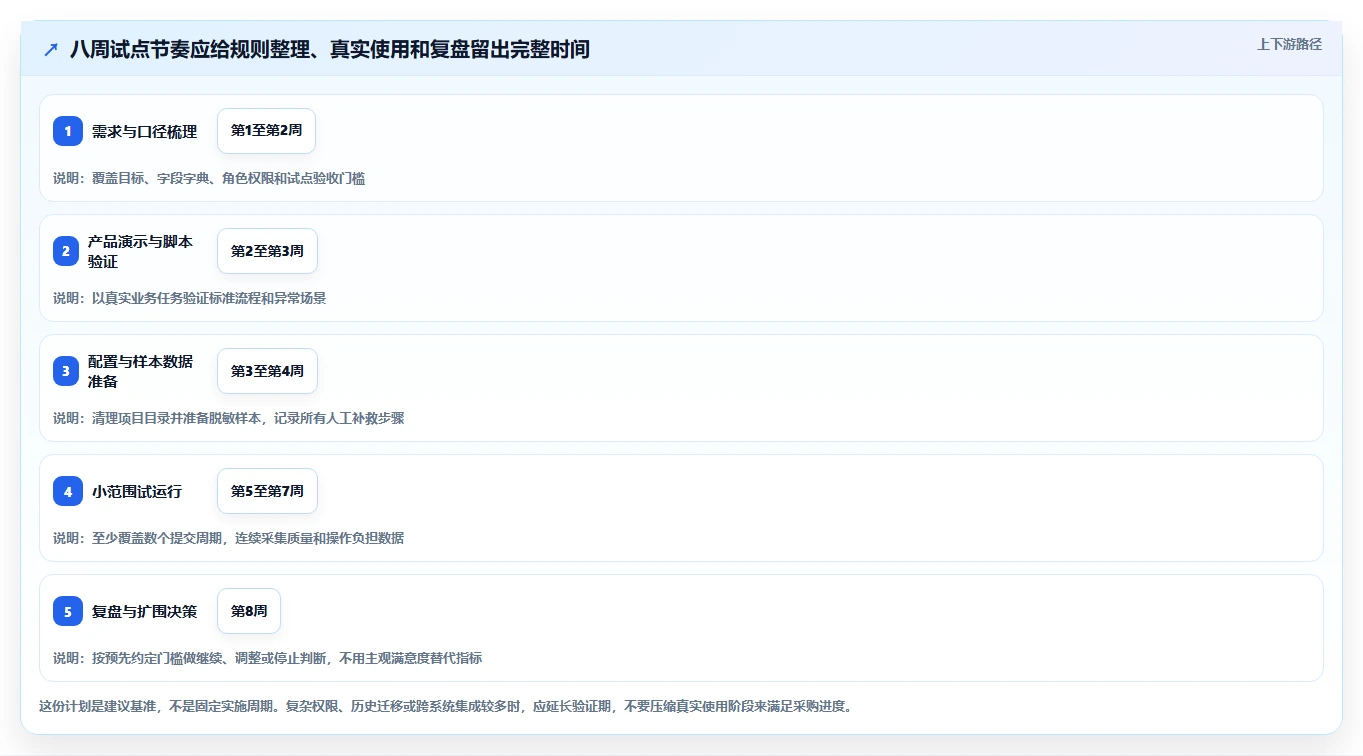Click the step title 复盘与扩围决策
Image resolution: width=1363 pixels, height=756 pixels.
[144, 611]
